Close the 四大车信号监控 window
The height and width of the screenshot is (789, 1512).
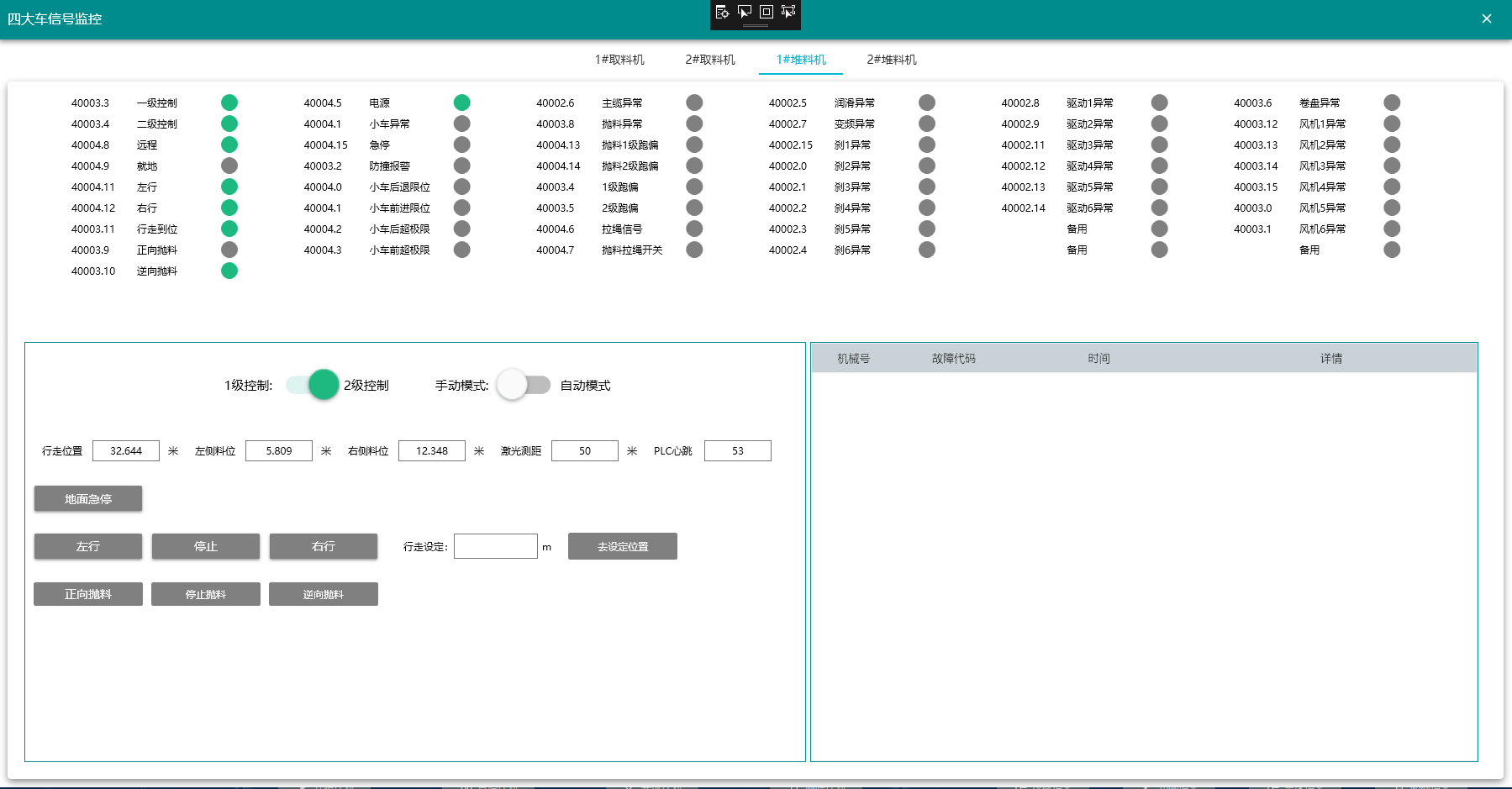click(x=1487, y=18)
